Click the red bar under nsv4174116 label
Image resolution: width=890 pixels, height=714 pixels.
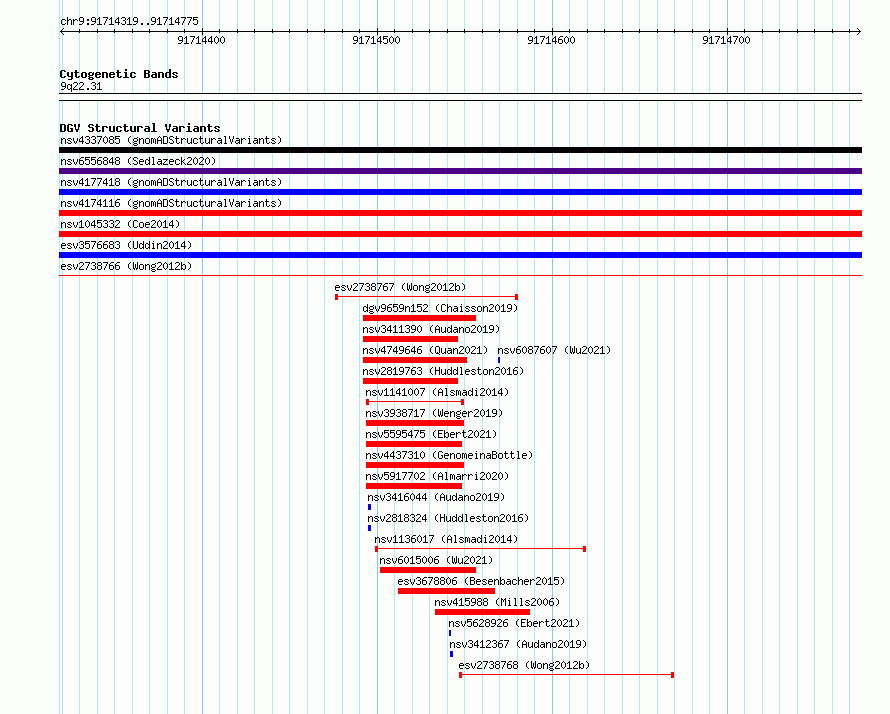(x=460, y=213)
